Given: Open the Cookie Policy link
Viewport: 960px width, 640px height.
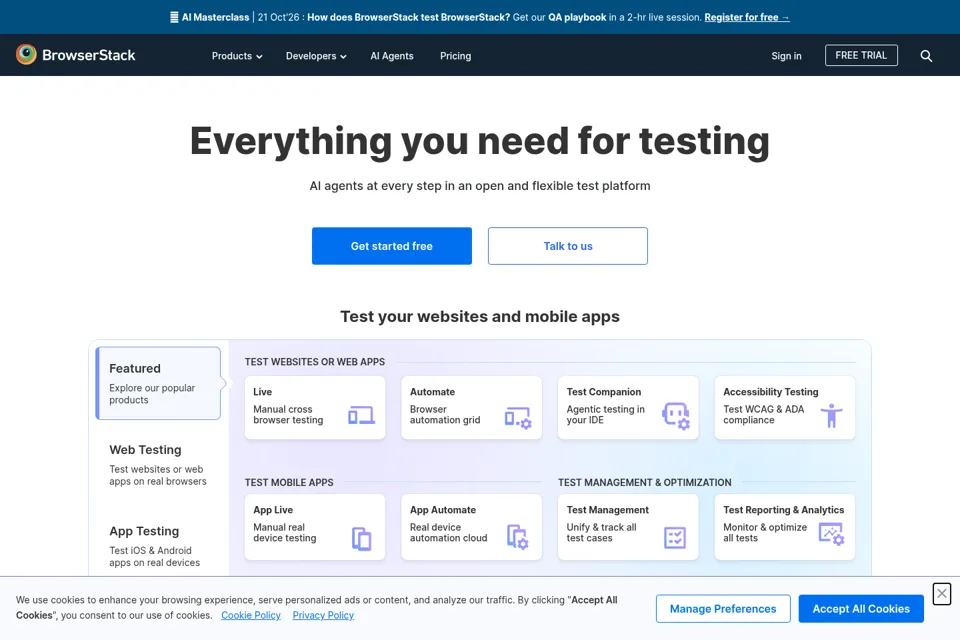Looking at the screenshot, I should coord(251,615).
